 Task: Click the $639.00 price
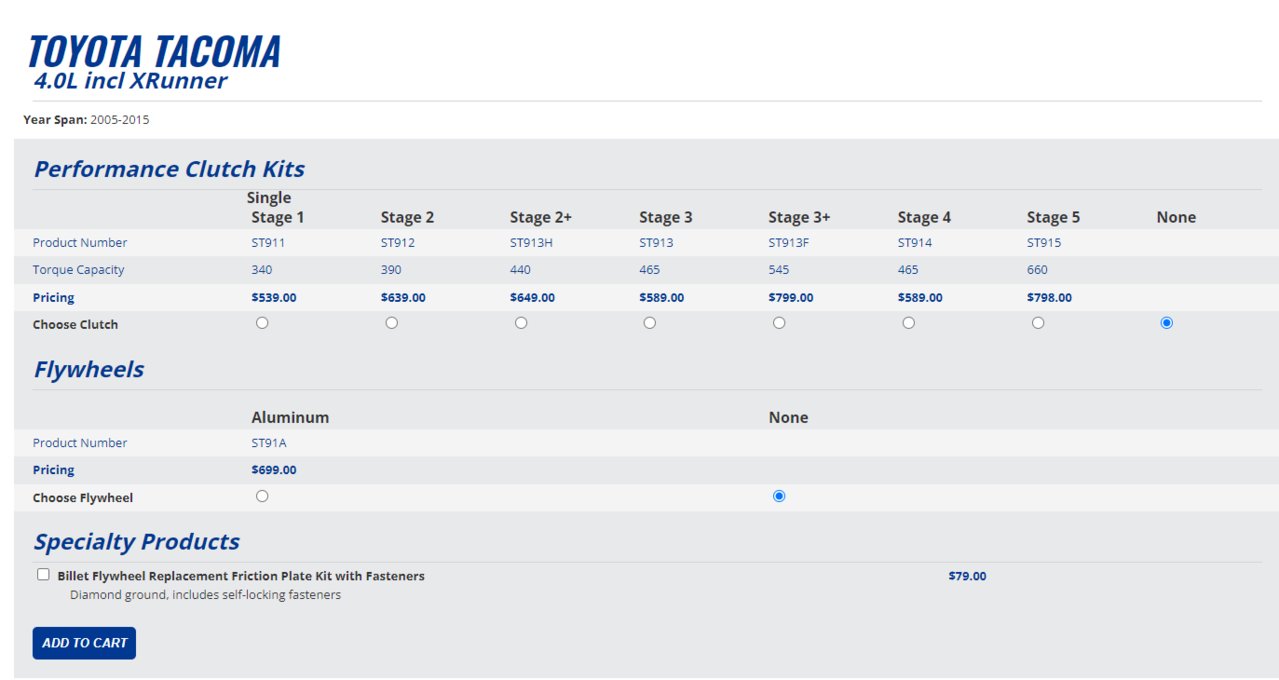pos(403,298)
